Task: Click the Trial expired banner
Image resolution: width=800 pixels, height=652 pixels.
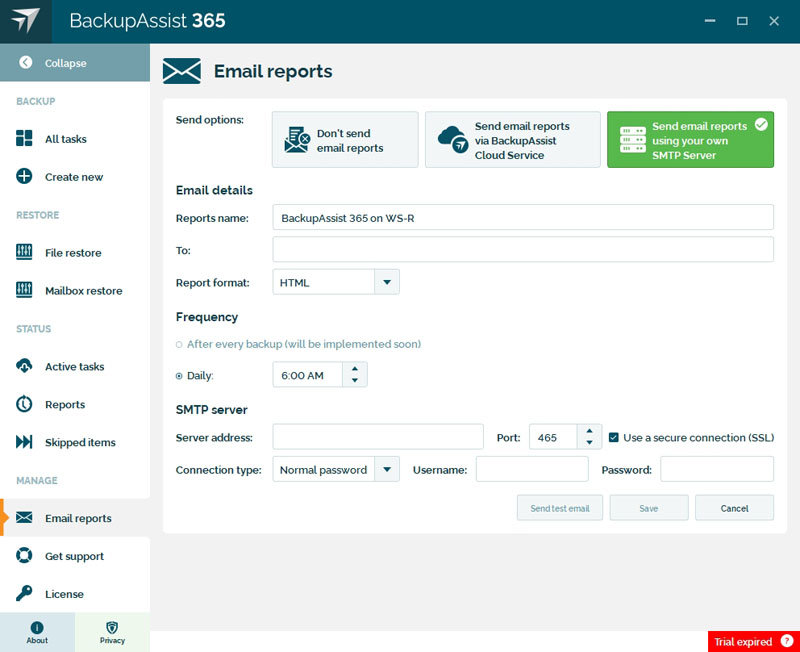Action: point(754,641)
